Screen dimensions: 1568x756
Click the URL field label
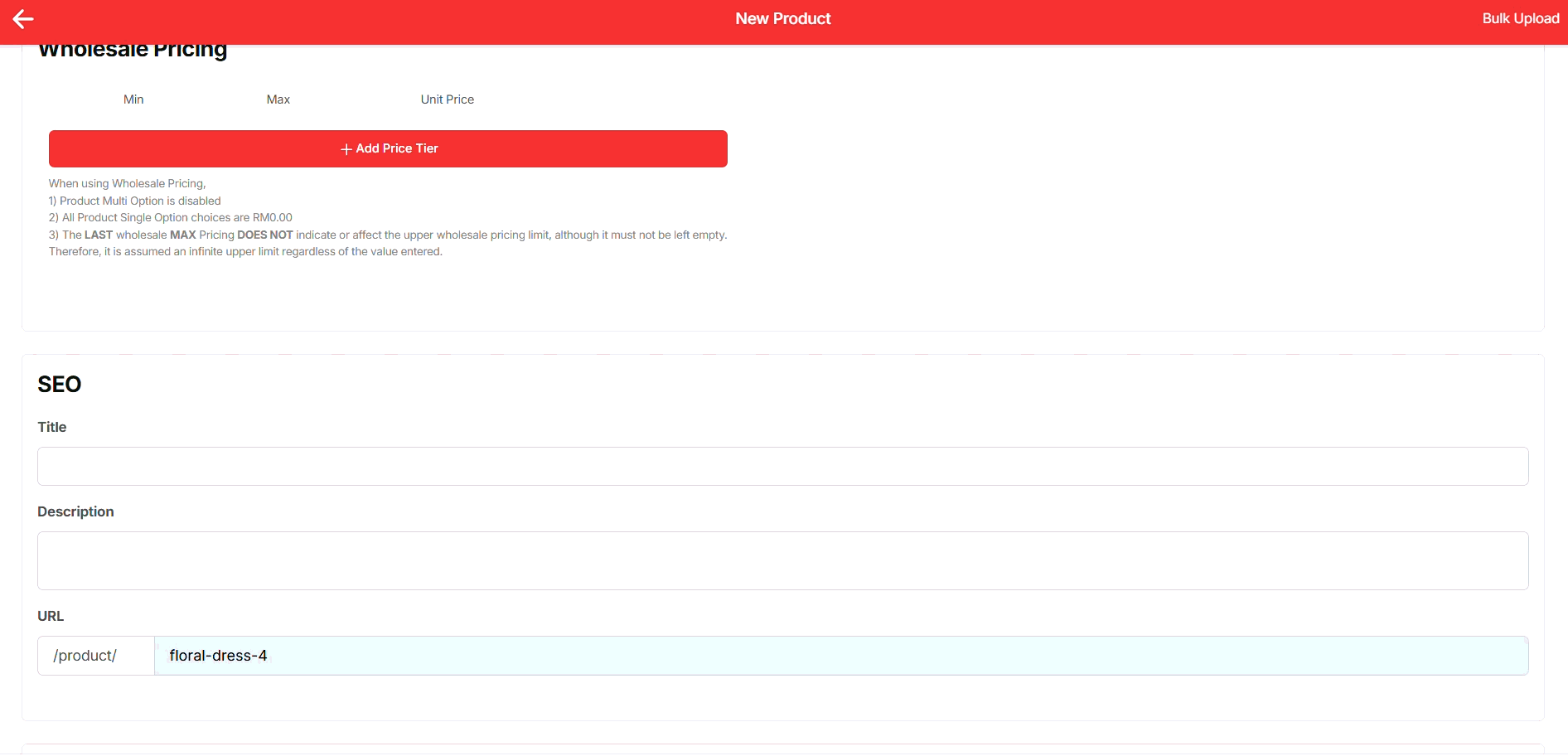click(51, 616)
